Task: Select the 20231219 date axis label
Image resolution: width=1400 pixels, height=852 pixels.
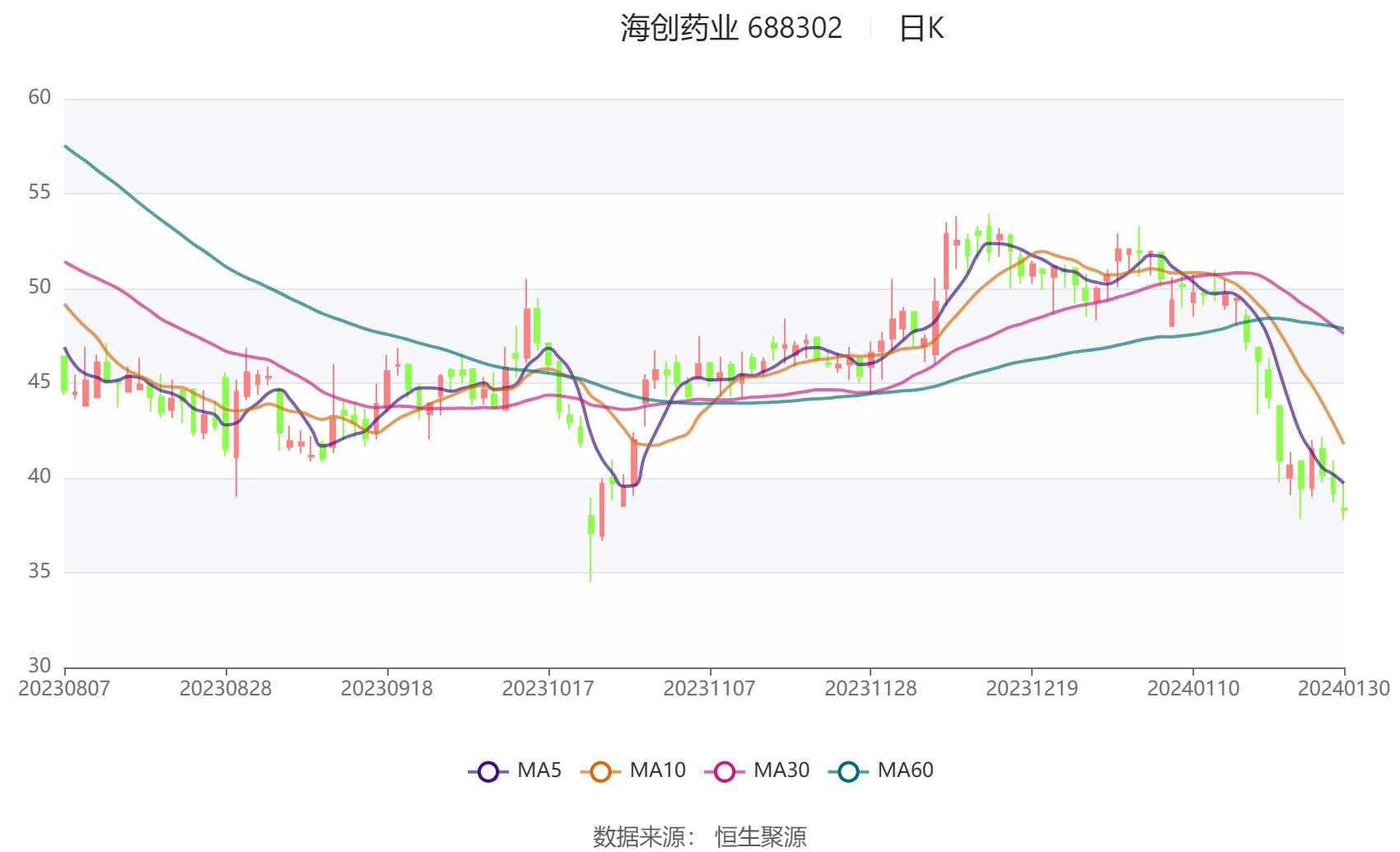Action: click(x=1032, y=689)
